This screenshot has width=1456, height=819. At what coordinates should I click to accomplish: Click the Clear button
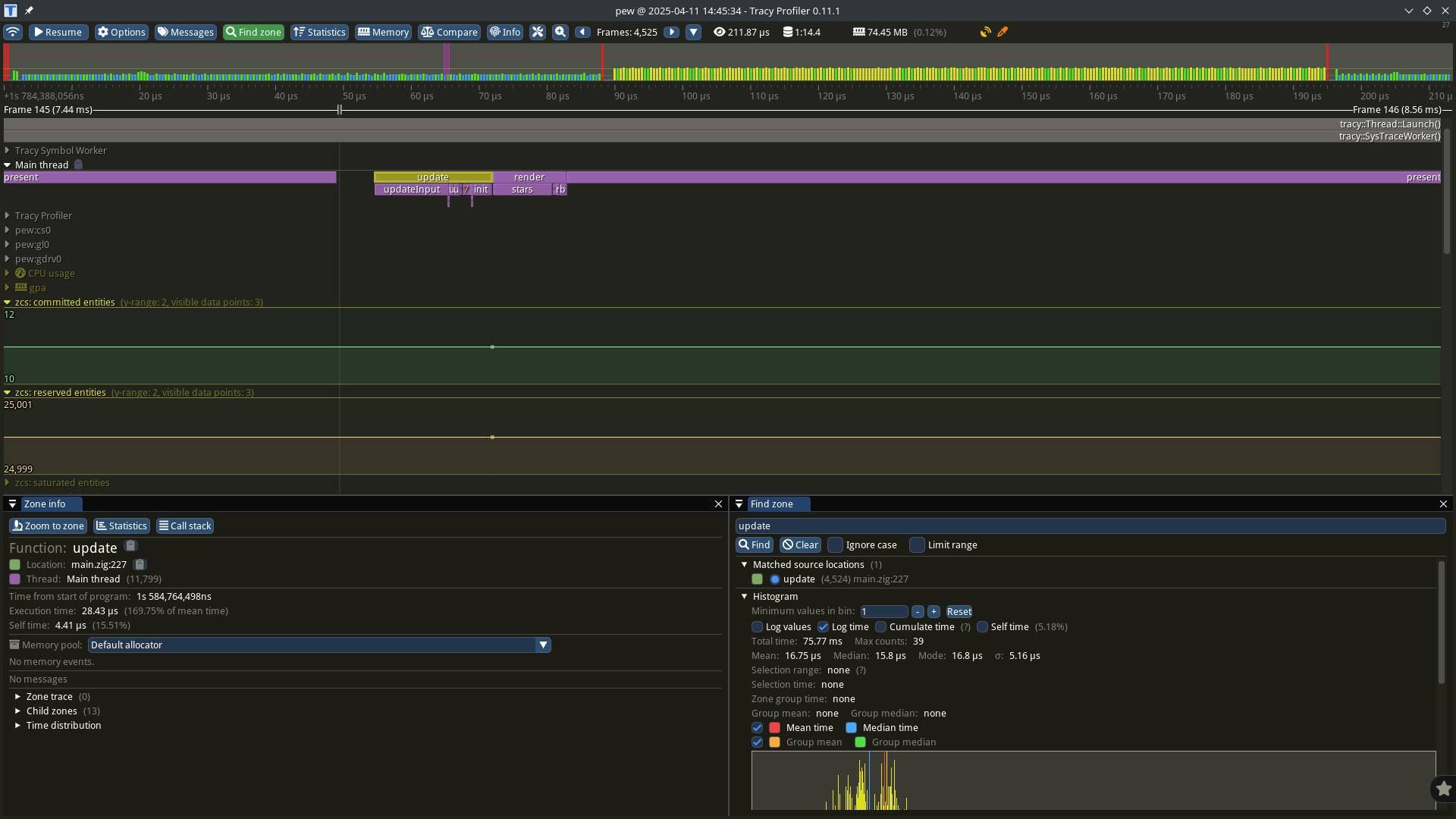(x=800, y=544)
